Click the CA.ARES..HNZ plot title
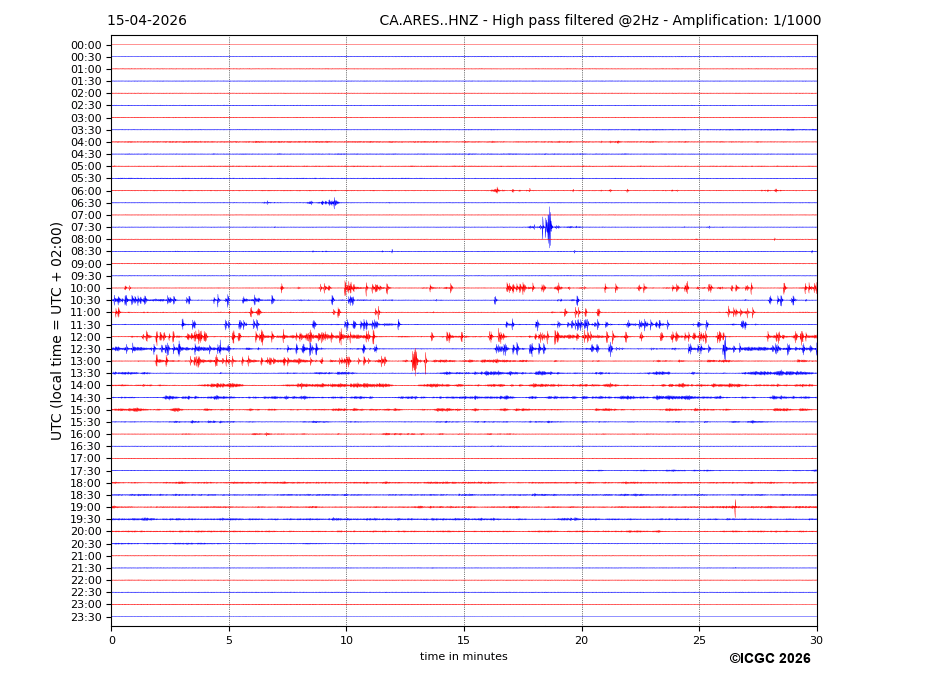Image resolution: width=927 pixels, height=696 pixels. 600,21
